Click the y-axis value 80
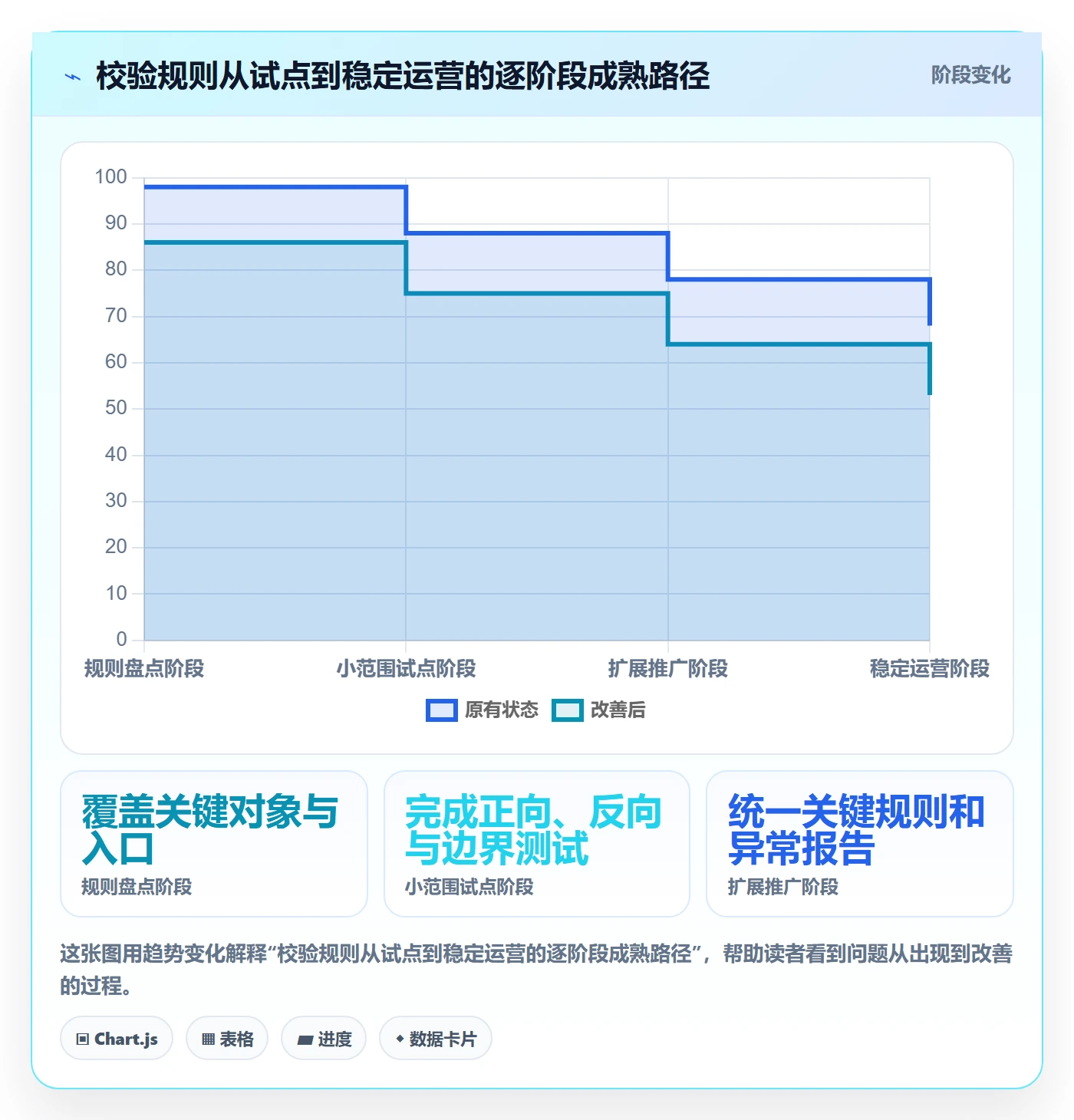This screenshot has width=1074, height=1120. pyautogui.click(x=116, y=269)
